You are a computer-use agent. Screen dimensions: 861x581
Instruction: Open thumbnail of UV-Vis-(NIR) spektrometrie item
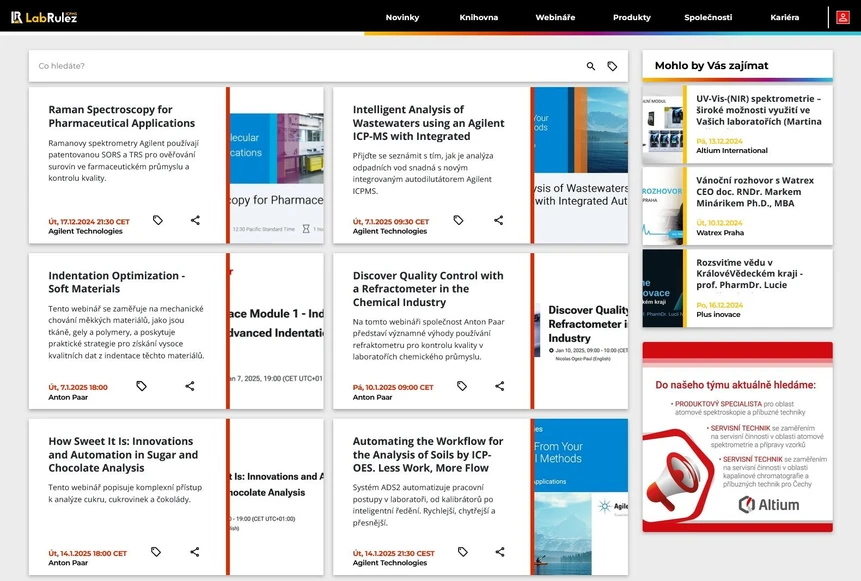coord(663,125)
